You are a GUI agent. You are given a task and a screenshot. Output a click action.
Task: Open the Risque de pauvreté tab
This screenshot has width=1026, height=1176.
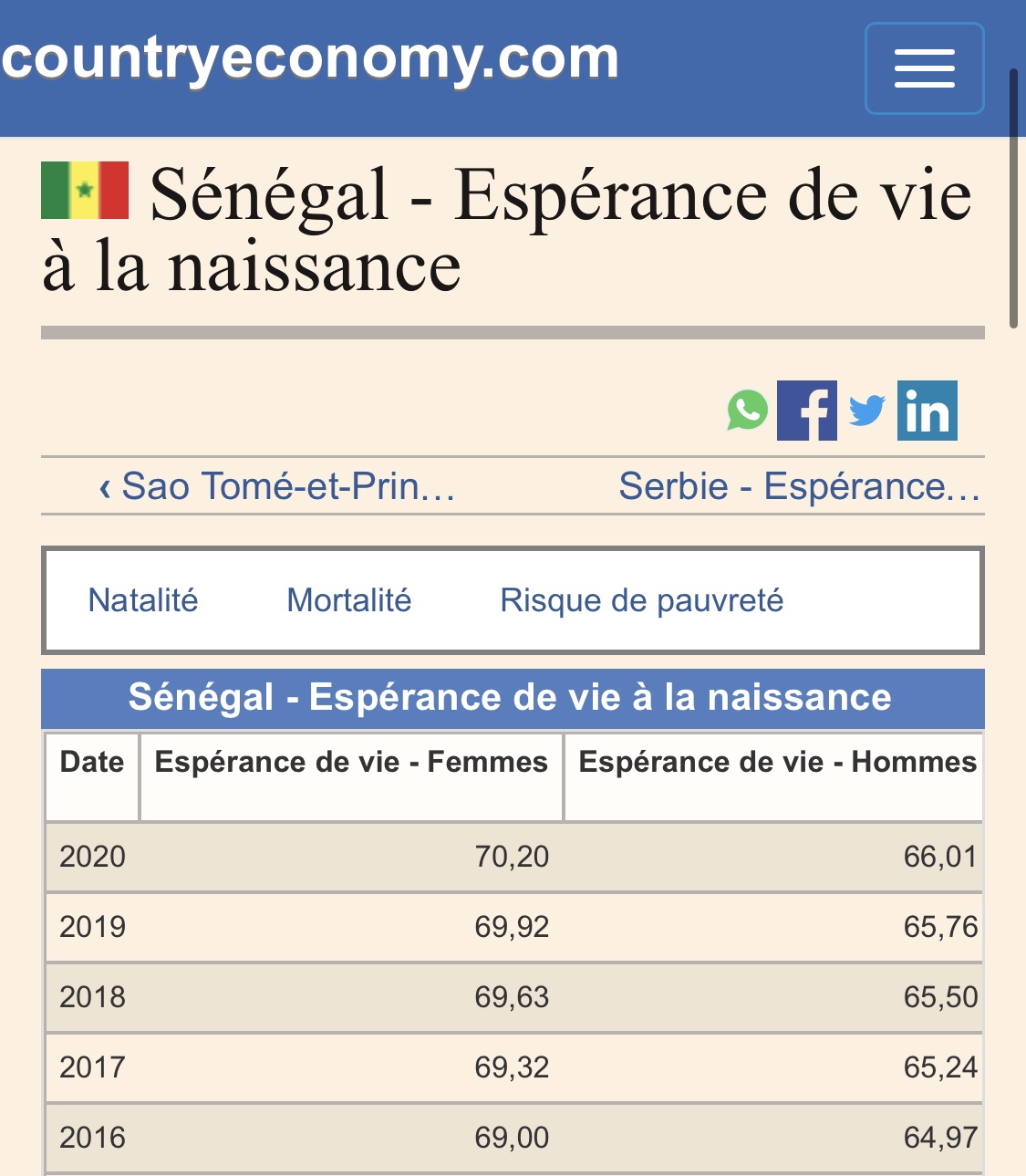(x=641, y=600)
